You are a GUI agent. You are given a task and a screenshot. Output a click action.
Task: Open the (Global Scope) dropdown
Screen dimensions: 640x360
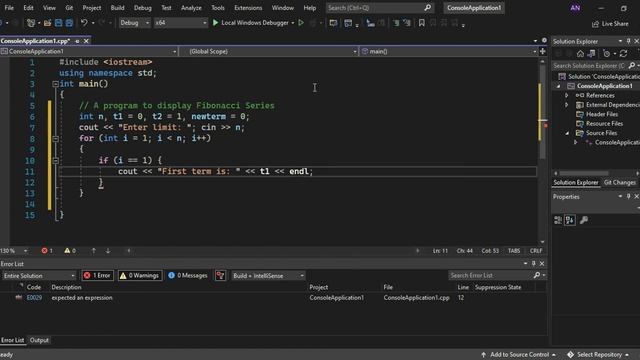pyautogui.click(x=269, y=51)
